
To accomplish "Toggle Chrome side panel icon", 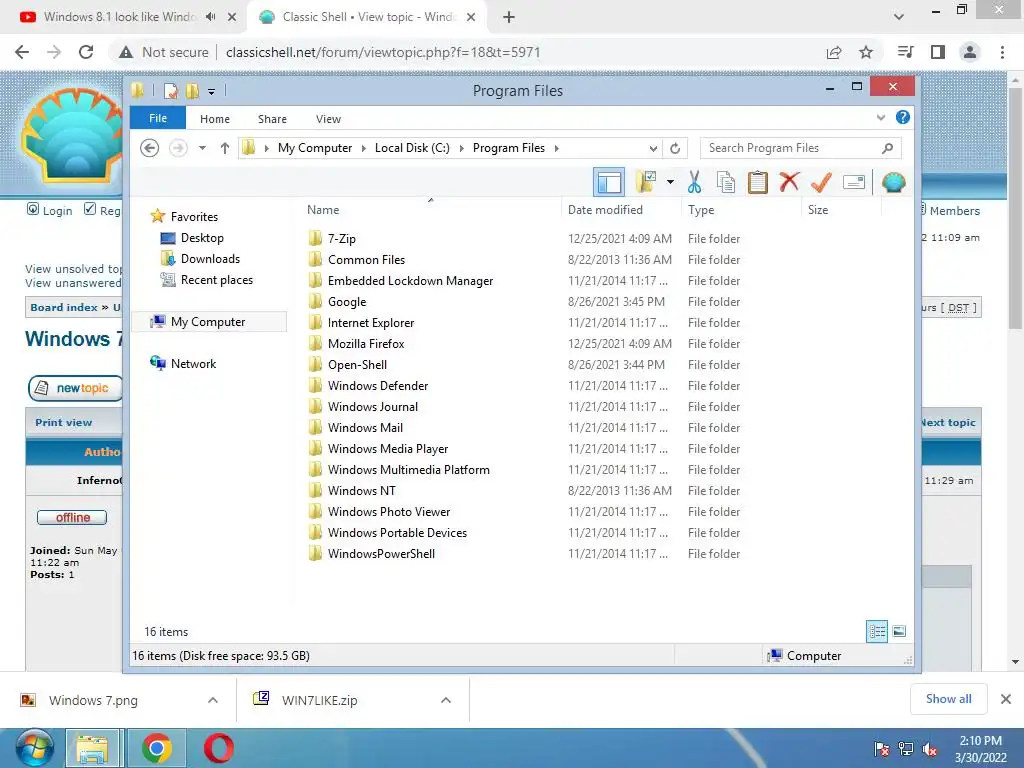I will tap(938, 52).
